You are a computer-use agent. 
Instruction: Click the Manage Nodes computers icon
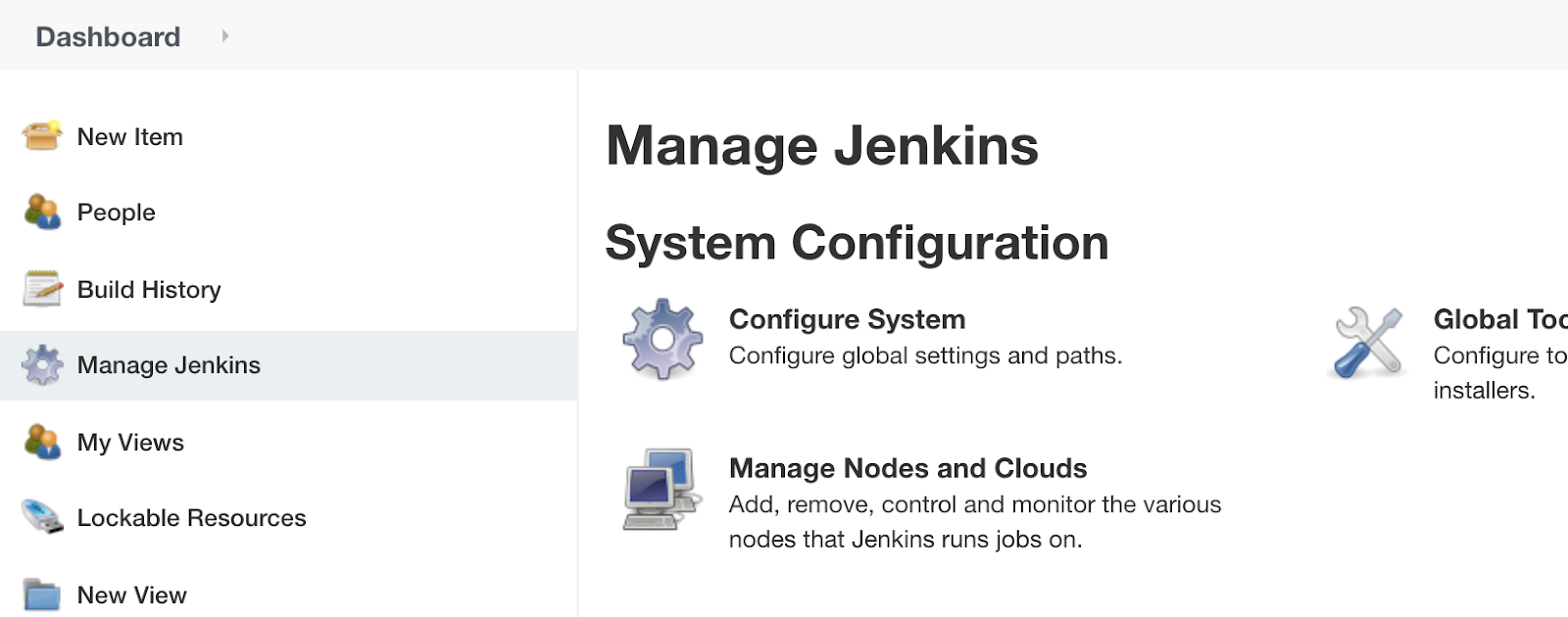[x=662, y=489]
